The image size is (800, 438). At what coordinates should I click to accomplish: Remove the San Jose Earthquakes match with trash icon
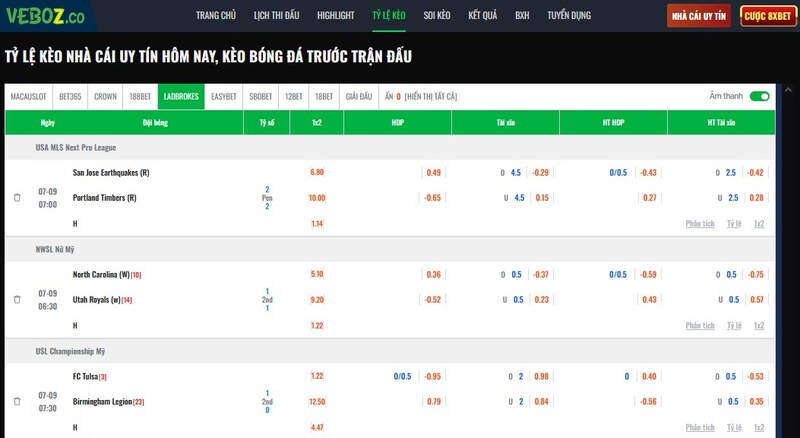(x=17, y=198)
